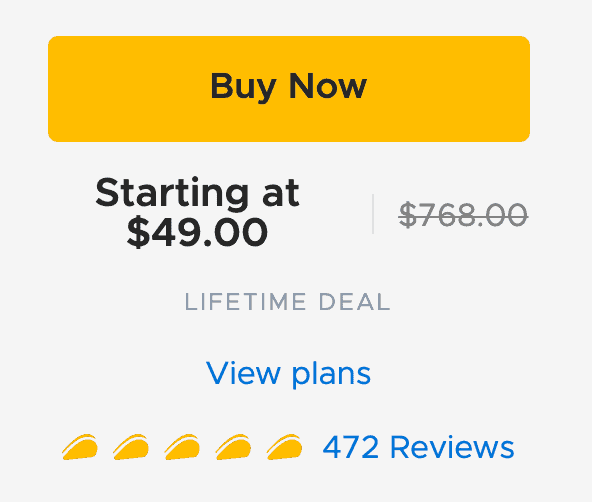Click the first taco rating icon
592x502 pixels.
80,447
